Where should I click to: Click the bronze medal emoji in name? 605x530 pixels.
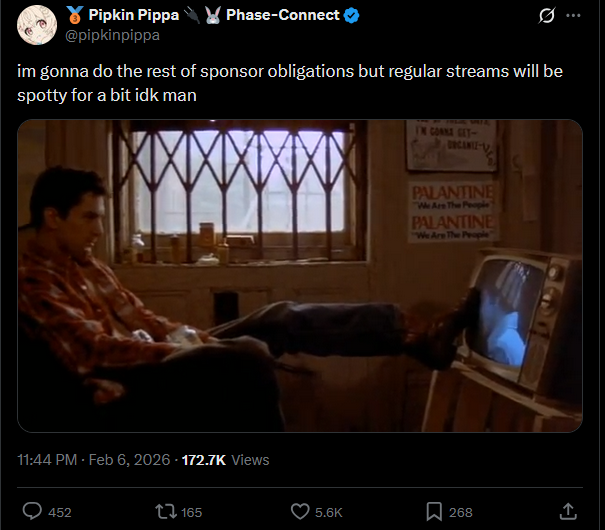tap(74, 15)
